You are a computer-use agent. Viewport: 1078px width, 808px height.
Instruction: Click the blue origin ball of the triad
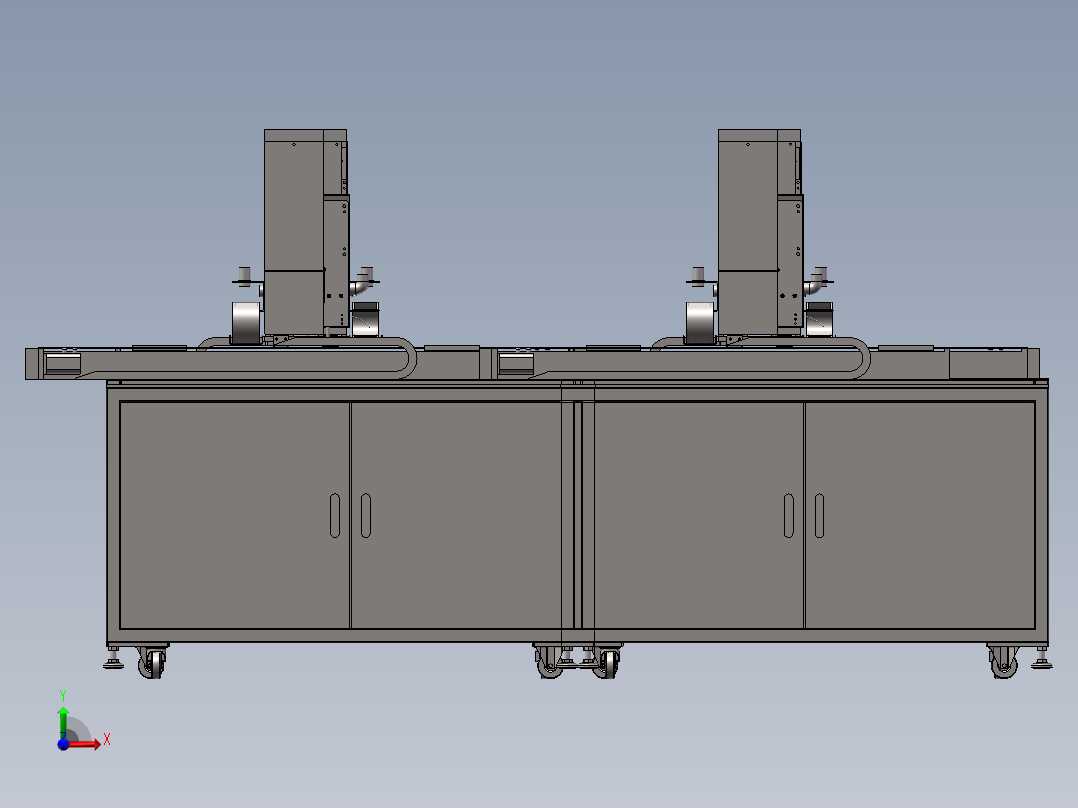point(63,744)
